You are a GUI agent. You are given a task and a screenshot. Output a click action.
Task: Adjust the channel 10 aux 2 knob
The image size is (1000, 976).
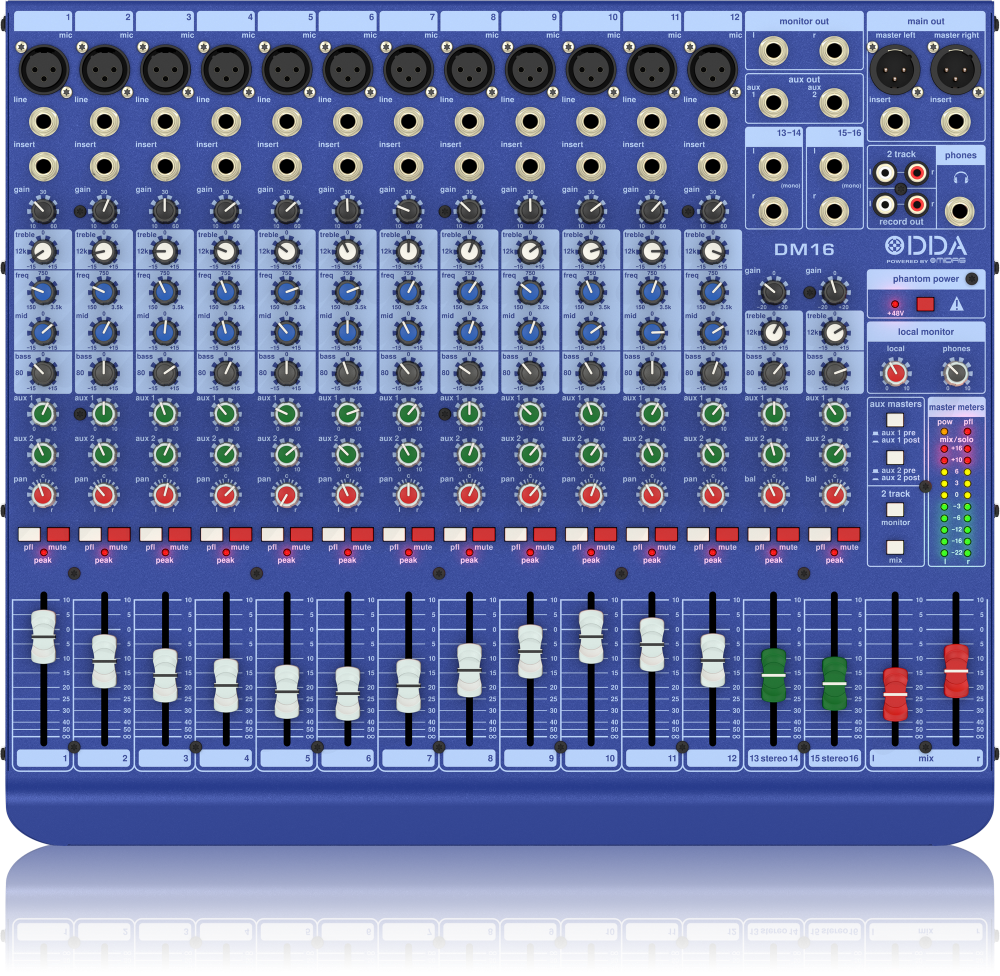coord(591,454)
